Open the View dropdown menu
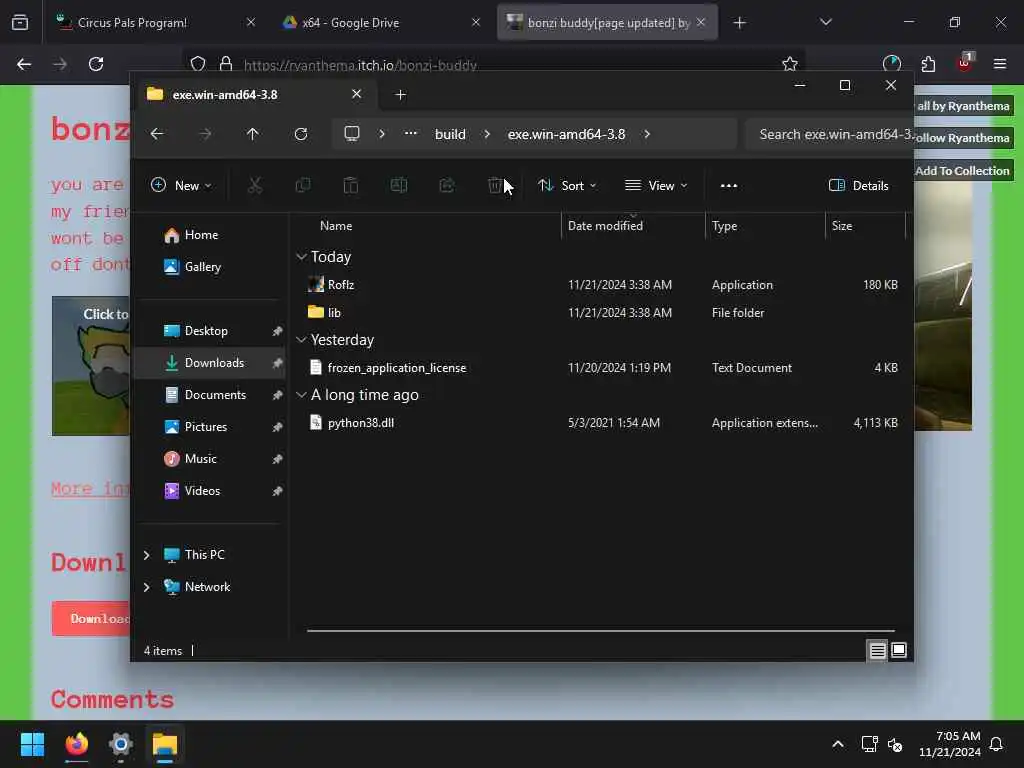 point(656,185)
